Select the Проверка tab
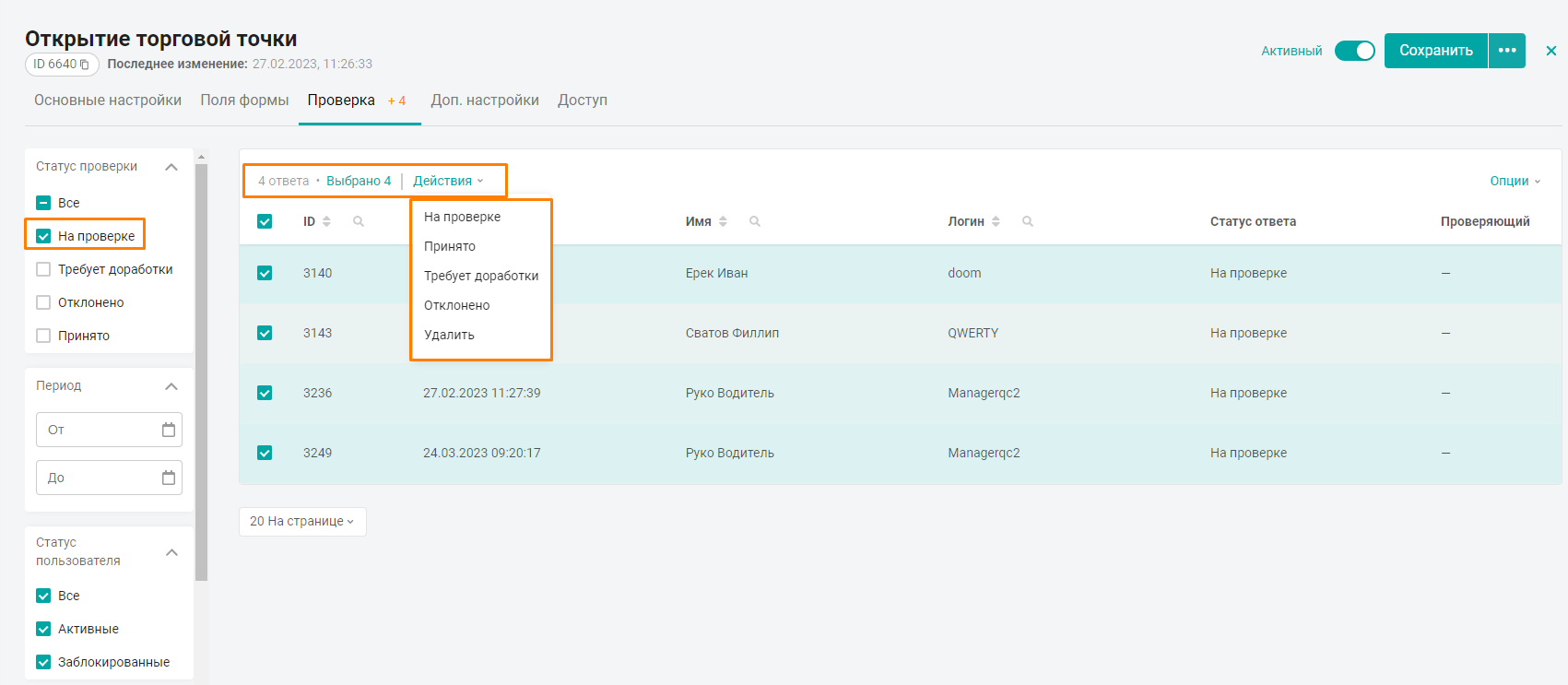 pyautogui.click(x=341, y=100)
